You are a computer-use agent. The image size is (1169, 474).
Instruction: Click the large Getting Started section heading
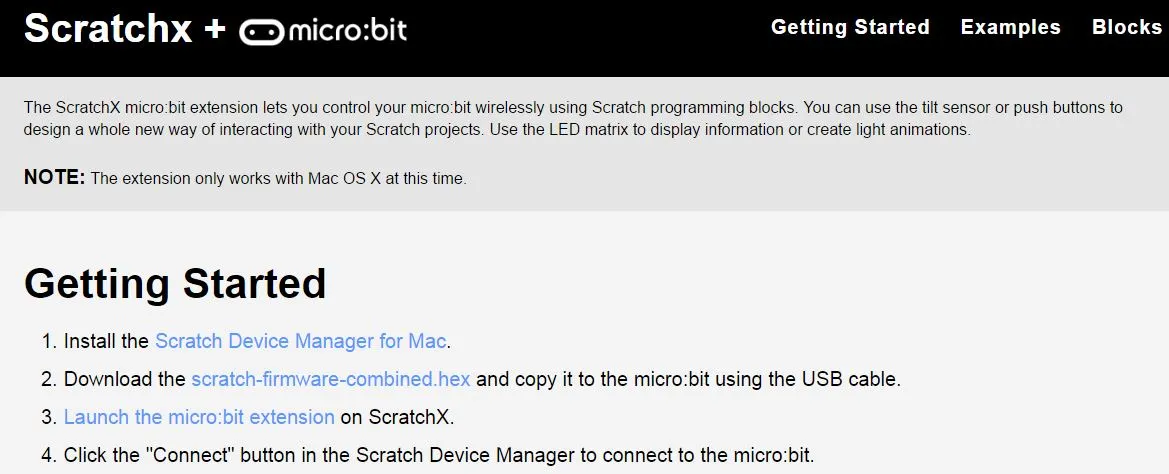pos(175,284)
